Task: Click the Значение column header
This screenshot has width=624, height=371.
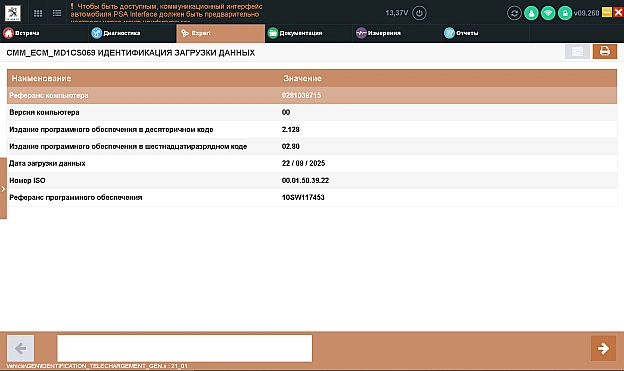Action: (x=302, y=78)
